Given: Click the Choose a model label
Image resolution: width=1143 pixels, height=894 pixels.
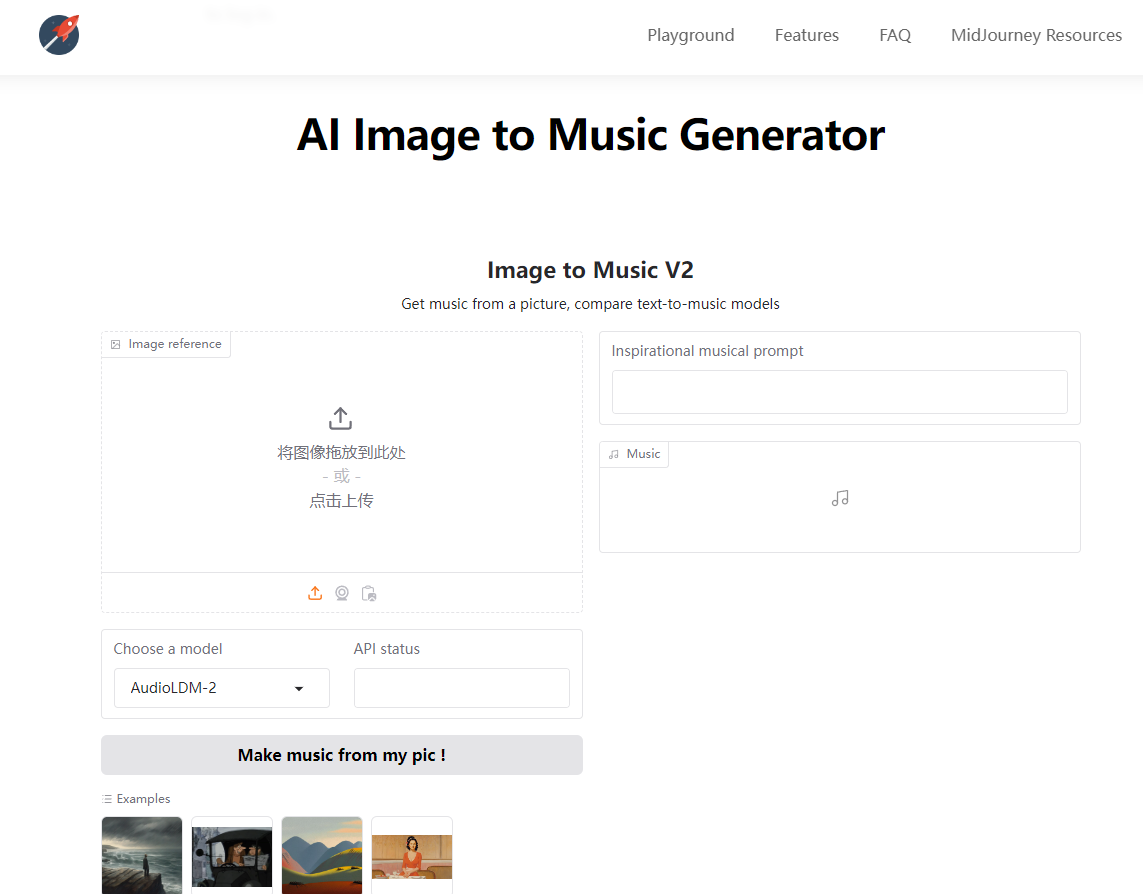Looking at the screenshot, I should click(x=168, y=649).
